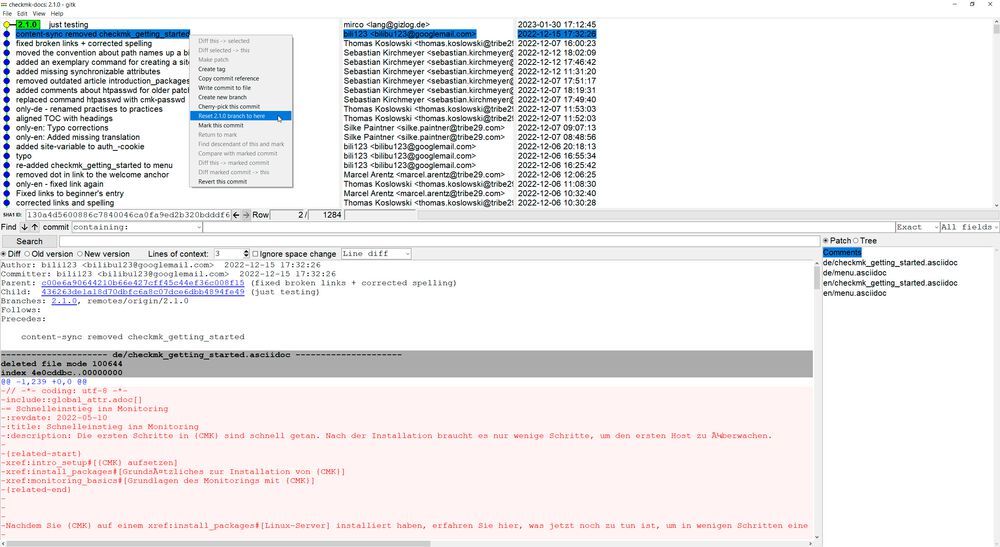1000x547 pixels.
Task: Open the File menu
Action: [7, 13]
